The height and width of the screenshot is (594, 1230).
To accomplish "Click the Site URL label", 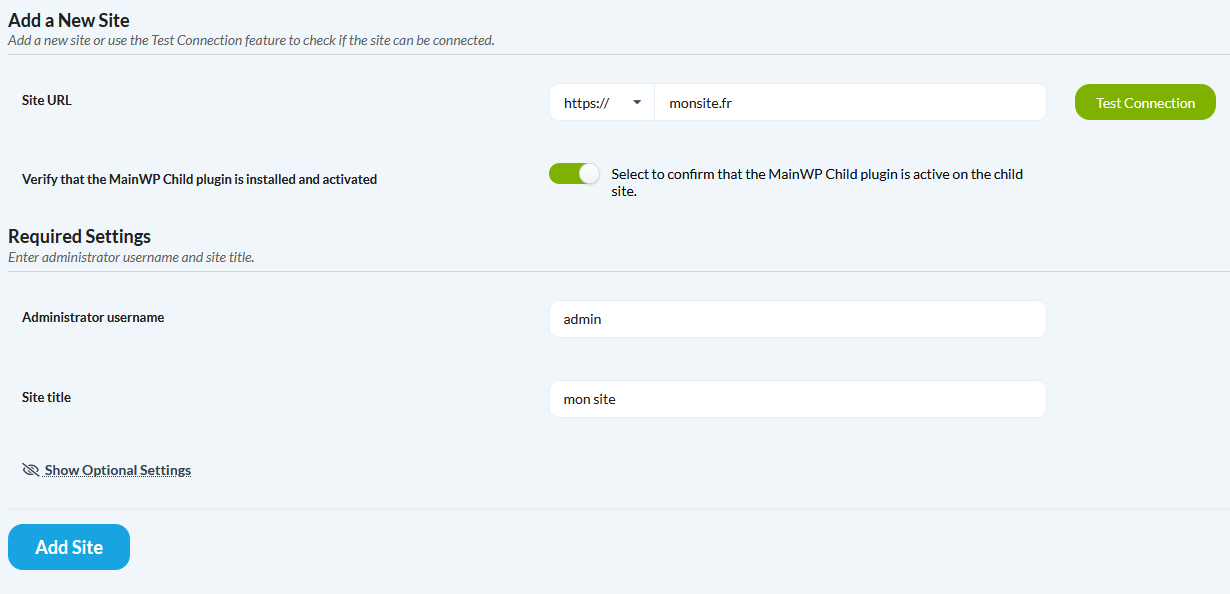I will [47, 100].
